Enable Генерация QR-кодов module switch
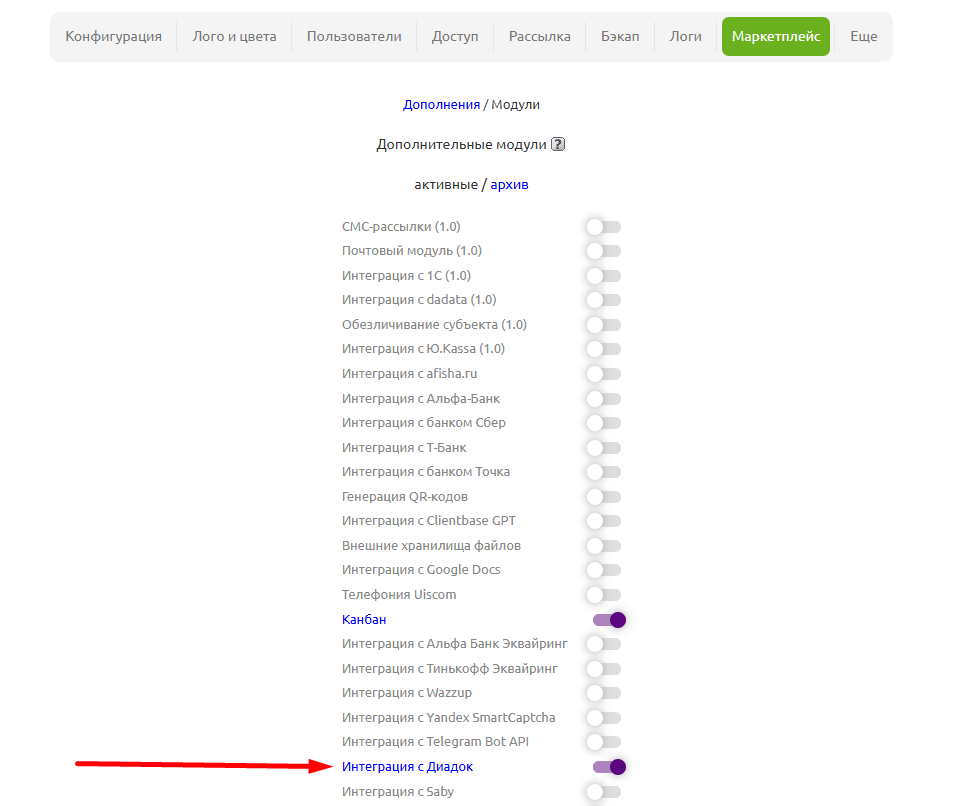Viewport: 958px width, 806px height. point(604,497)
